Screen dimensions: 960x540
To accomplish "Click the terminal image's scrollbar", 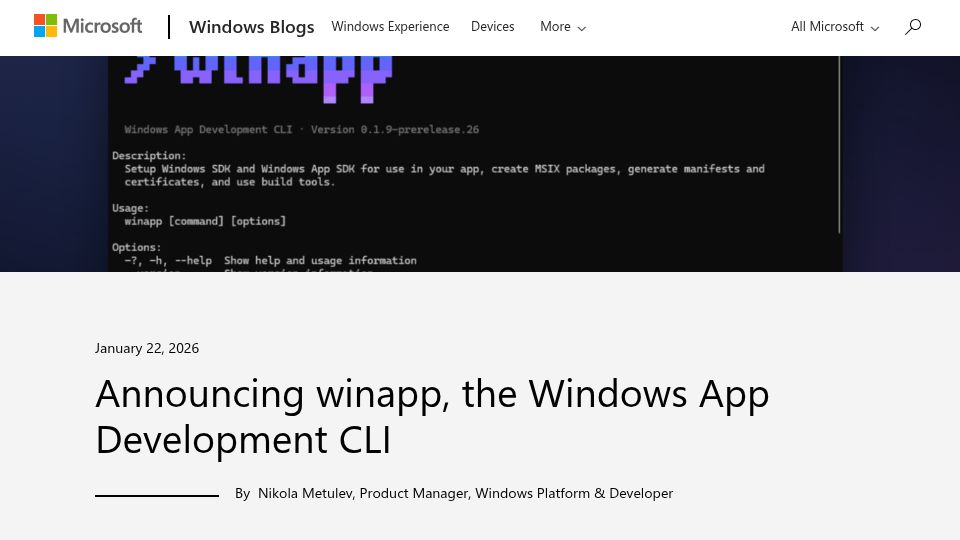I will (x=839, y=144).
